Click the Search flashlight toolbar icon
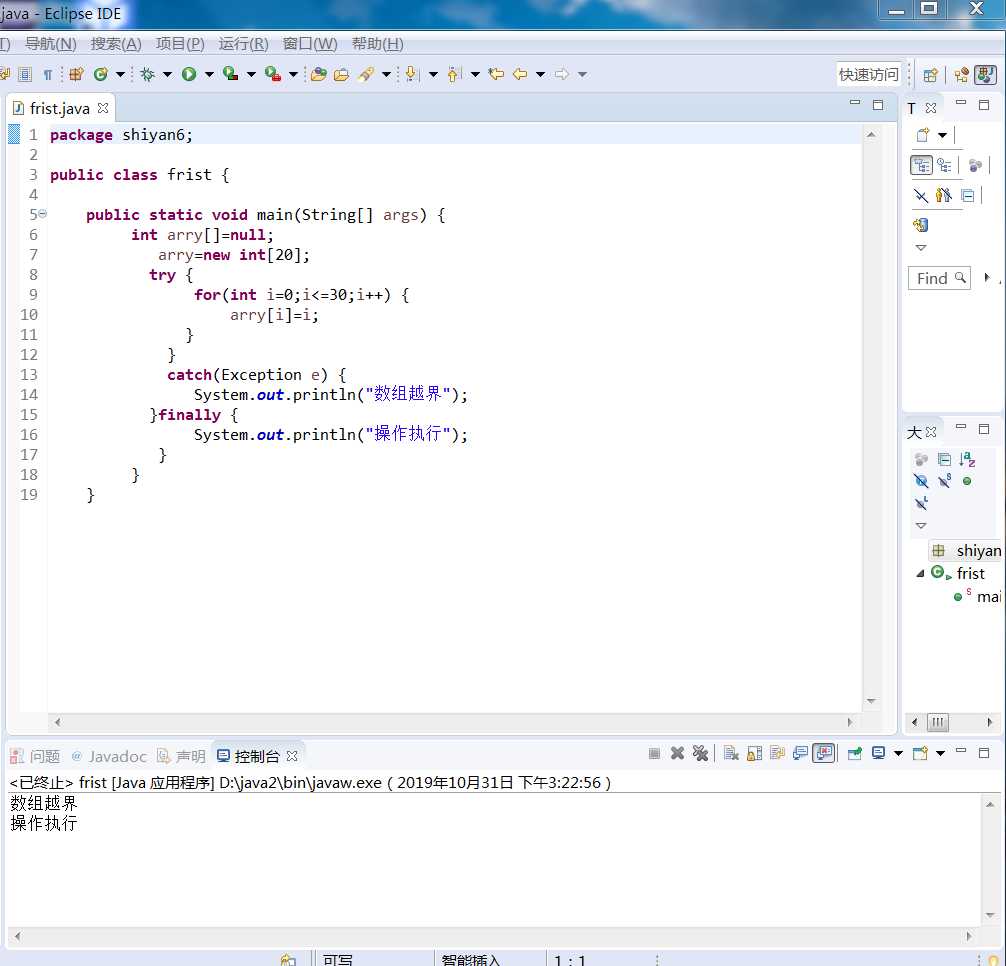The width and height of the screenshot is (1006, 966). pyautogui.click(x=366, y=74)
